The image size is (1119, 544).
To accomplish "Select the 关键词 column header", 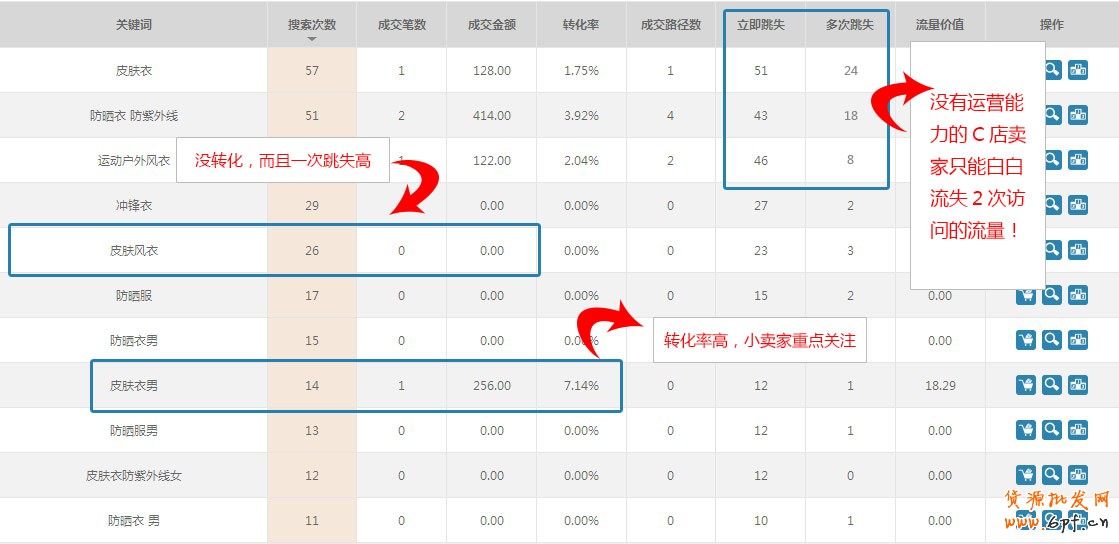I will tap(134, 25).
